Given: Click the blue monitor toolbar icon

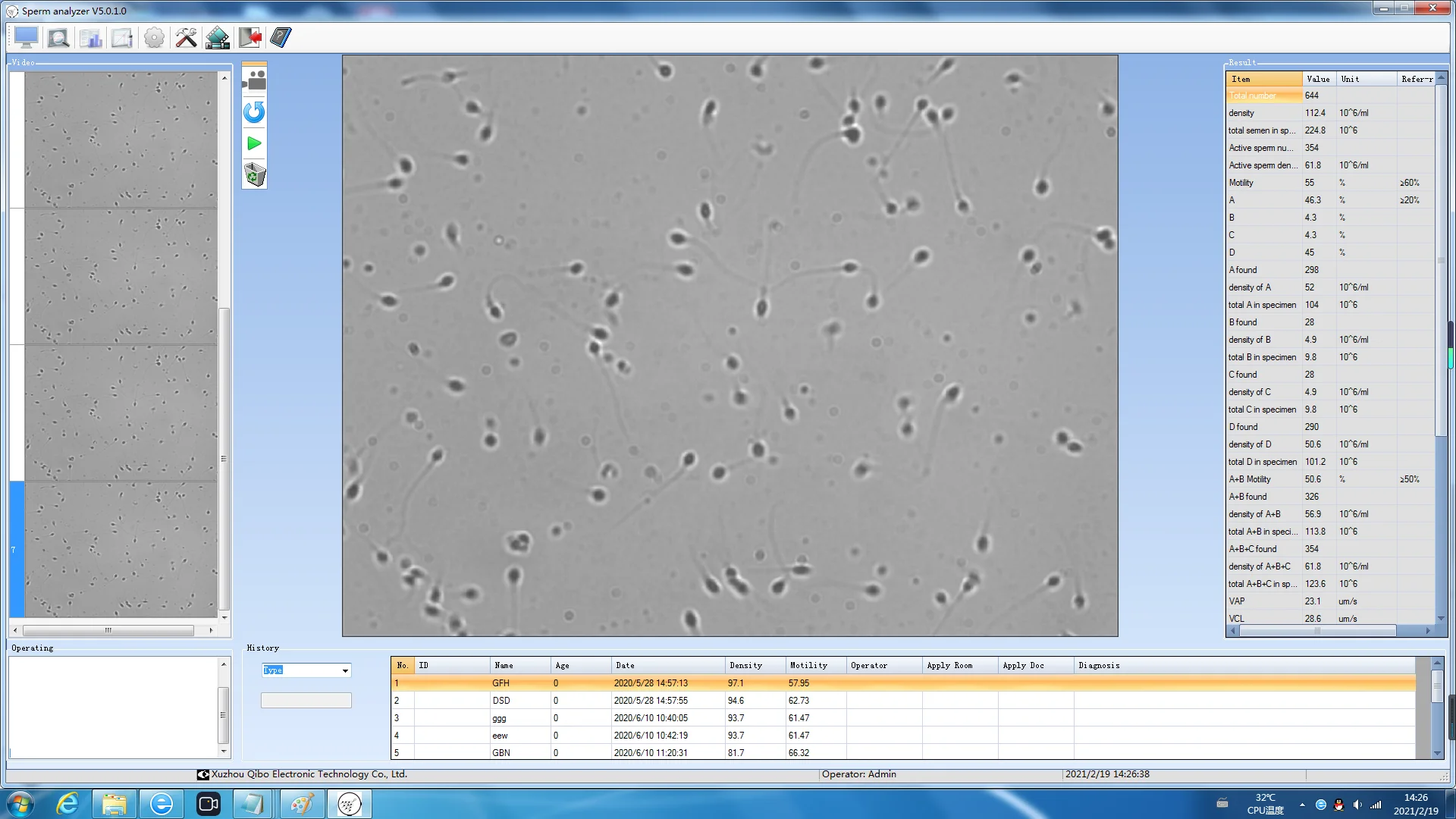Looking at the screenshot, I should tap(26, 37).
